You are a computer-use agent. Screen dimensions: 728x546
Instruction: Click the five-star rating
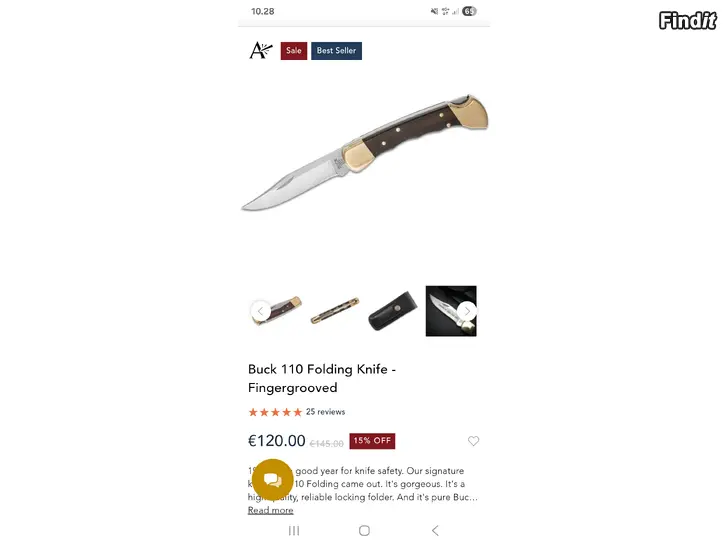click(275, 412)
